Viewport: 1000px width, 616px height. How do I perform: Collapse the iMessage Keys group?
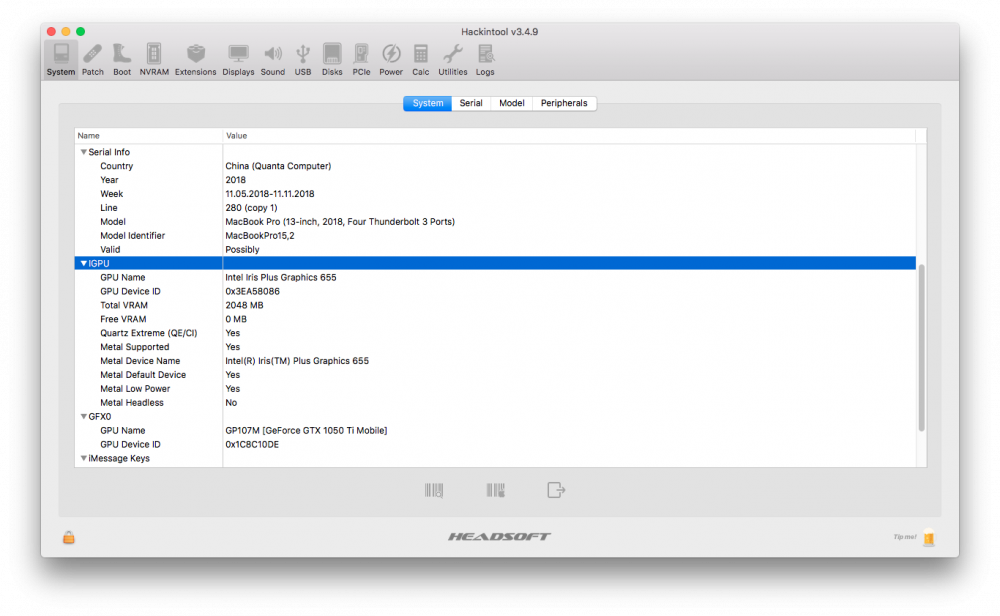pyautogui.click(x=84, y=458)
